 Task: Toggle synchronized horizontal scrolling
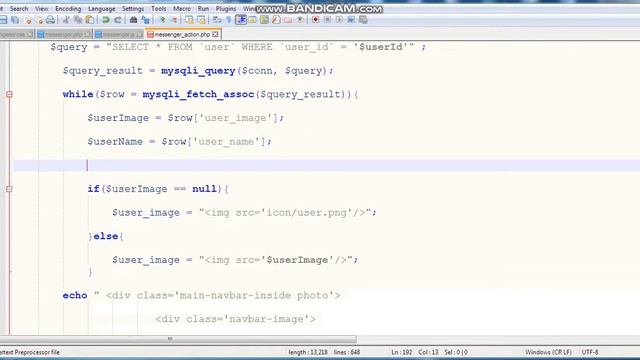pyautogui.click(x=201, y=20)
